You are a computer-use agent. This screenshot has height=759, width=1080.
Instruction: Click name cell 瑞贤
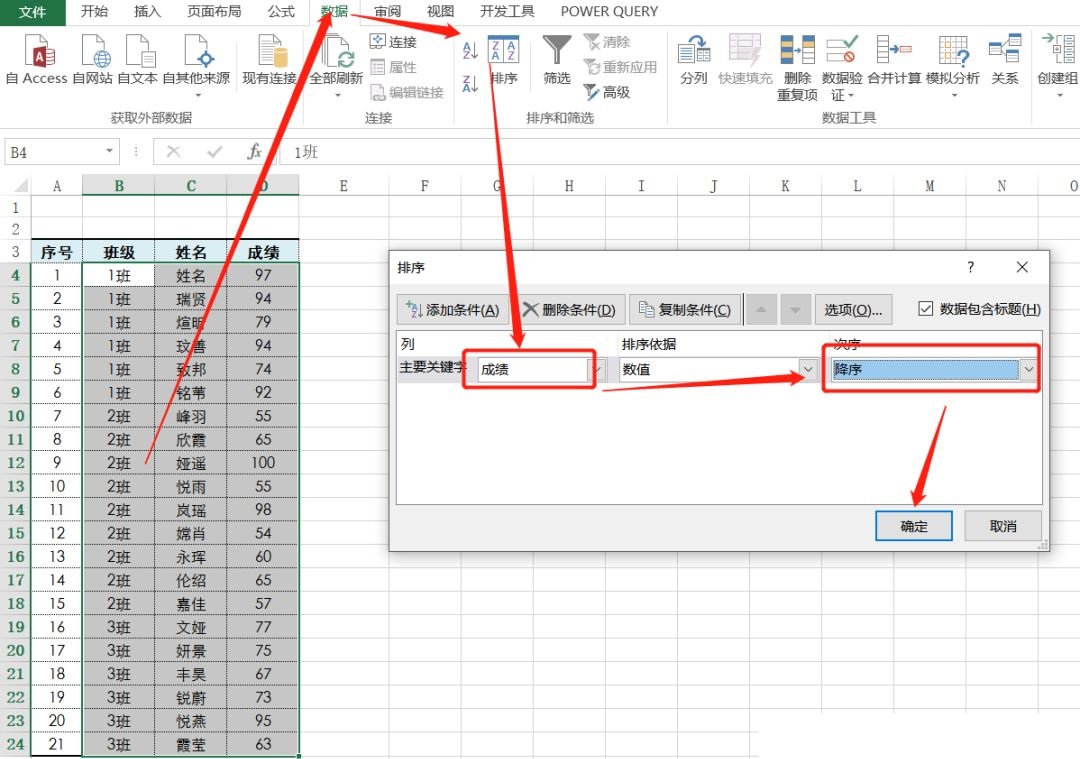click(191, 299)
